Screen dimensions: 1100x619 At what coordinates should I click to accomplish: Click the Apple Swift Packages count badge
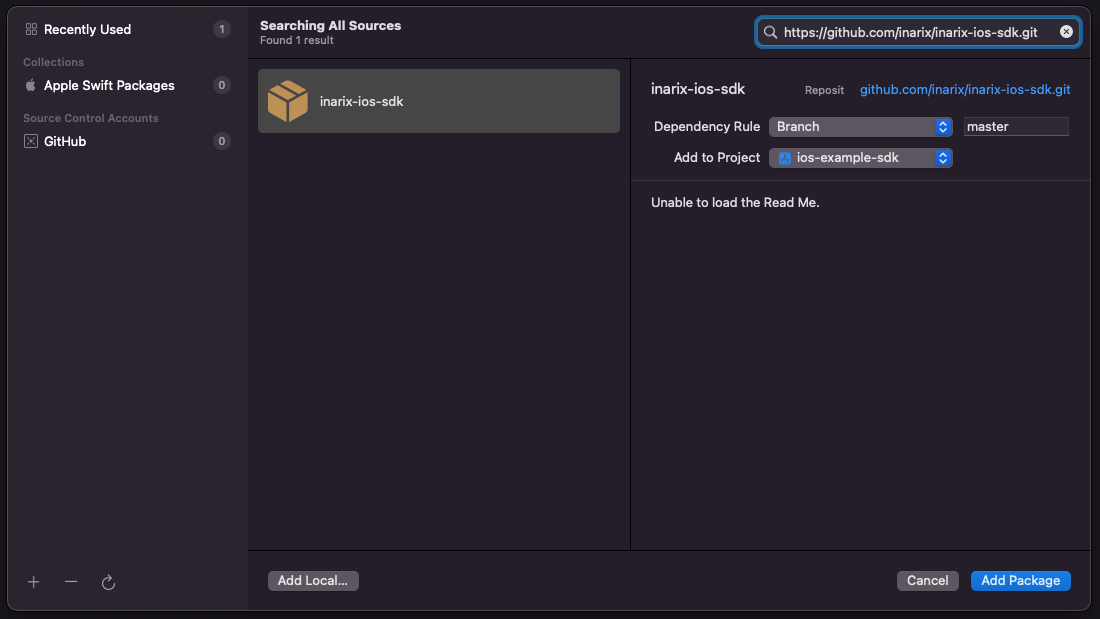point(222,86)
